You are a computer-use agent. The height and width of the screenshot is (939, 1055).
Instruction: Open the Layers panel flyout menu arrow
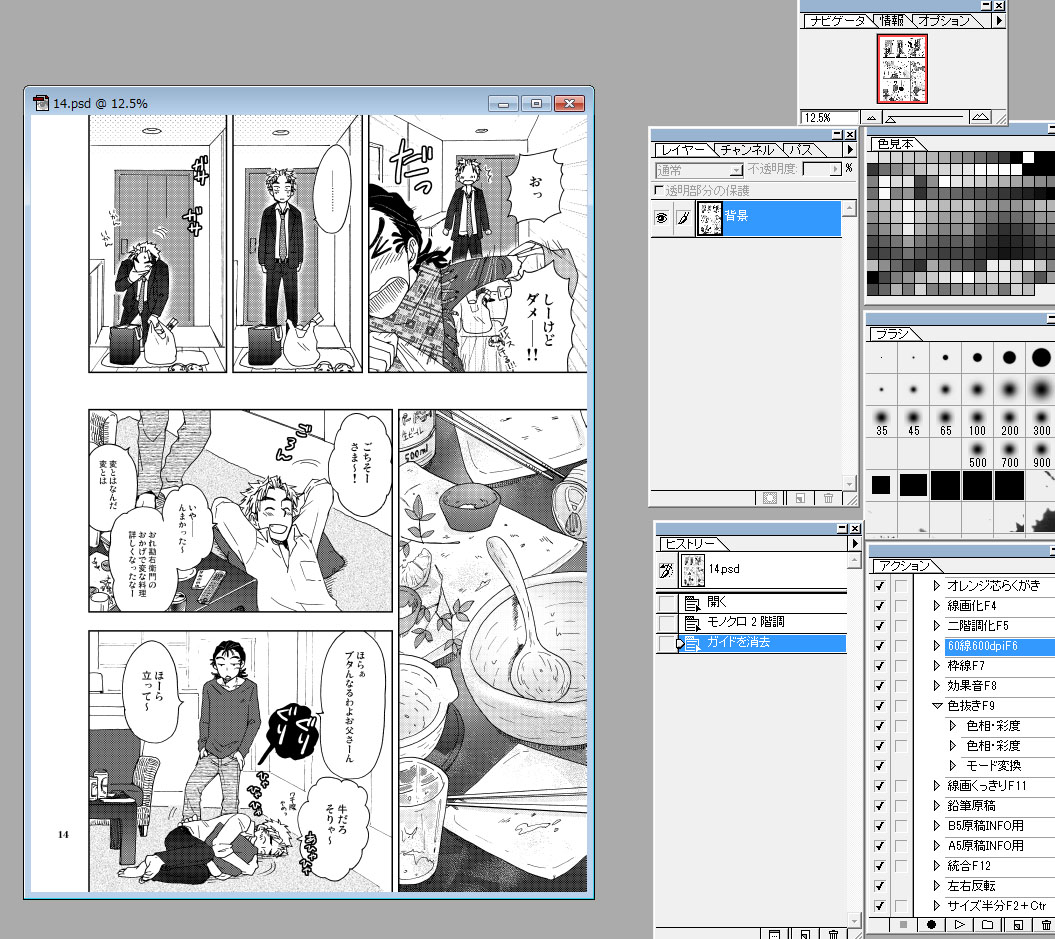tap(850, 149)
